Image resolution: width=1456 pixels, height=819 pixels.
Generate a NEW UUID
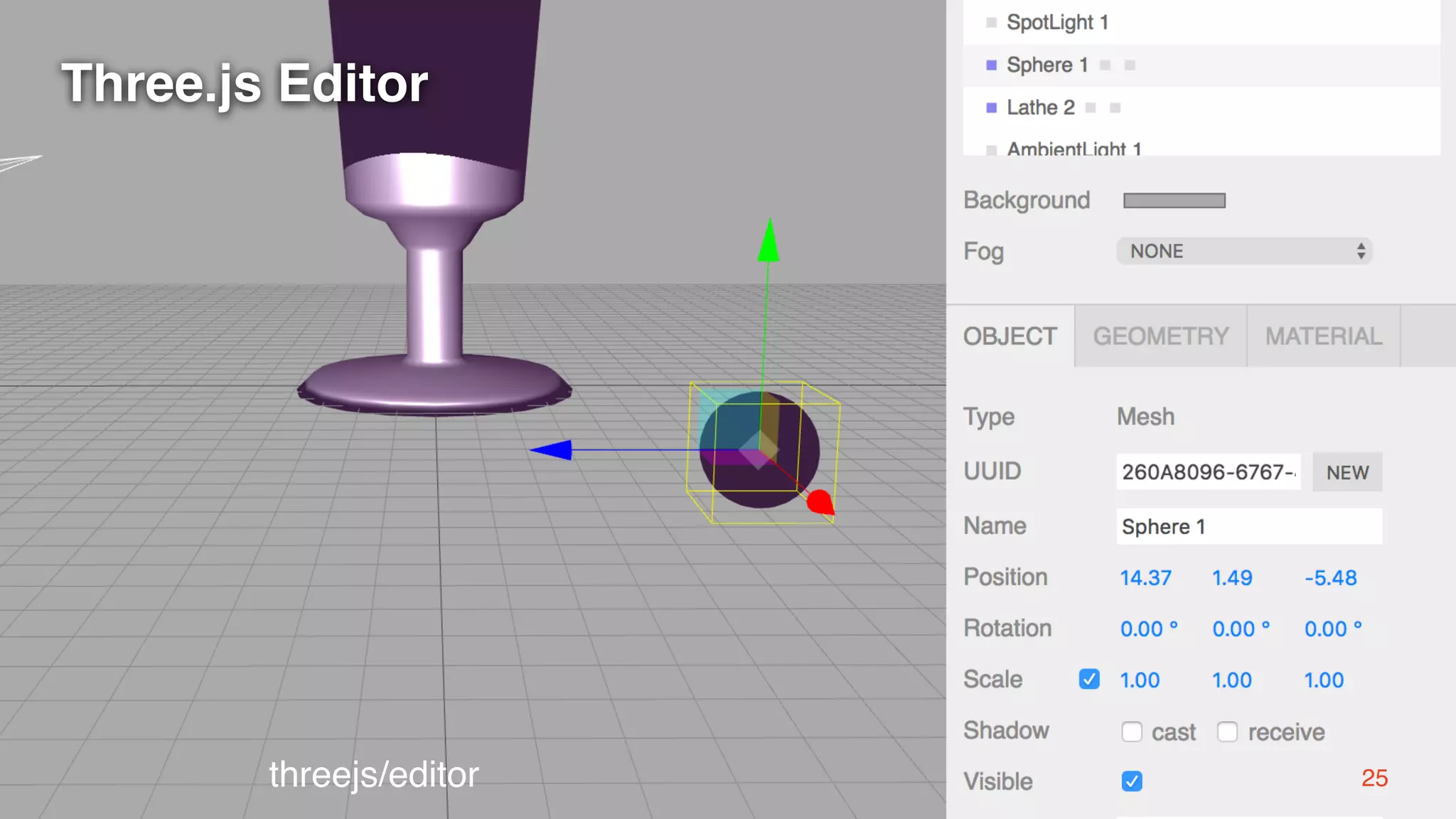coord(1347,472)
